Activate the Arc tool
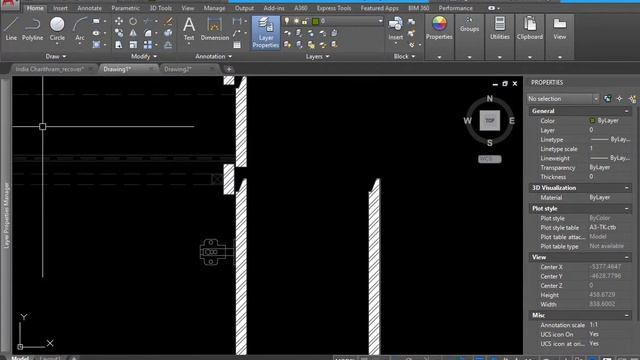The width and height of the screenshot is (640, 360). 80,29
